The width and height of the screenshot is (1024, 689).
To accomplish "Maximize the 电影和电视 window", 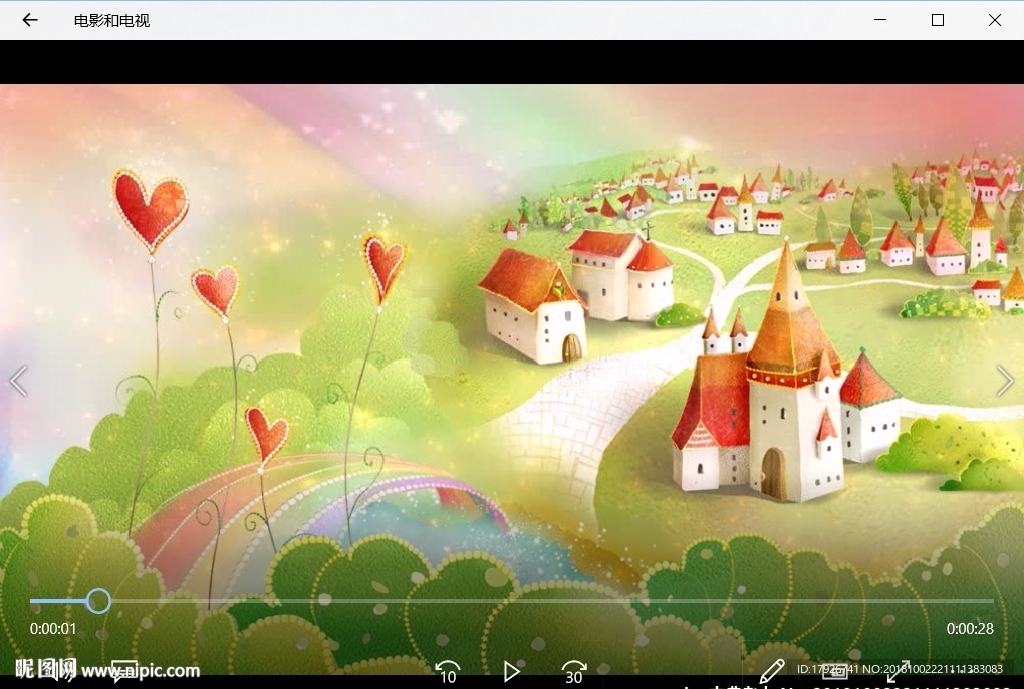I will (x=938, y=20).
